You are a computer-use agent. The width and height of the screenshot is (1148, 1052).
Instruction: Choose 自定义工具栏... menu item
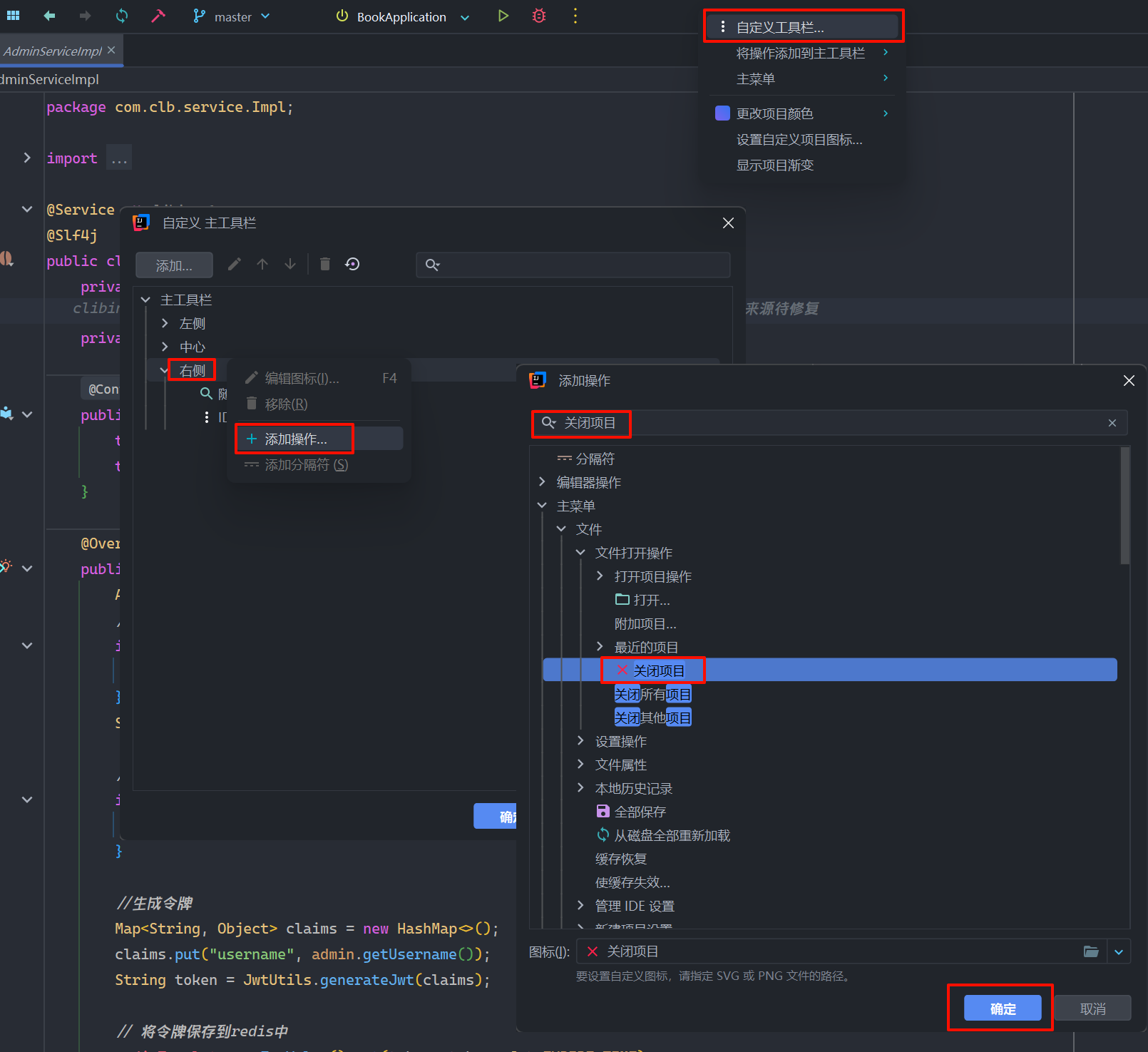point(779,27)
